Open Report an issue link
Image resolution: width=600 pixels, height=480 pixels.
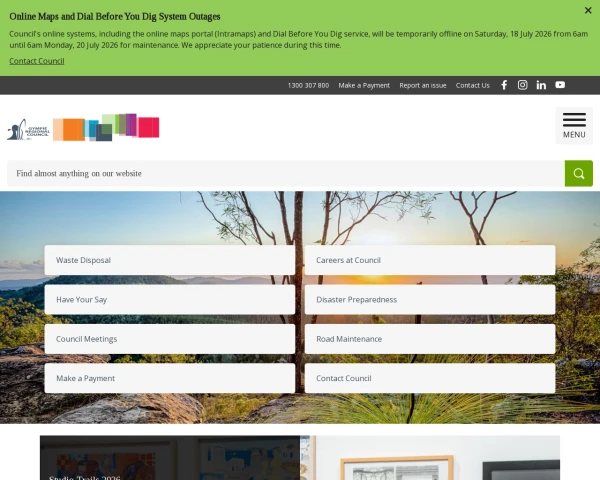423,85
